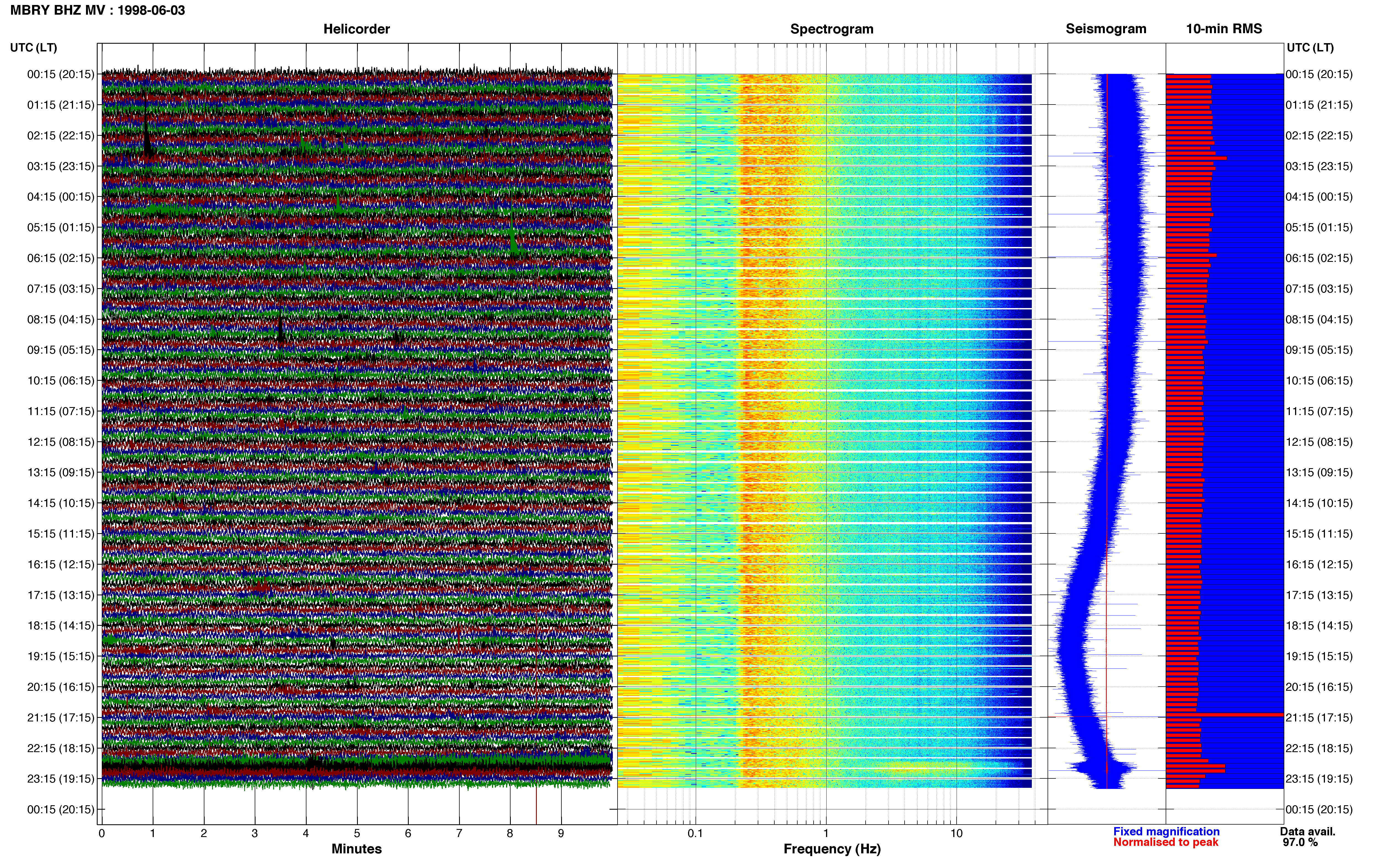Click right time label '19:15 (15:15)'
This screenshot has height=868, width=1388.
1319,656
